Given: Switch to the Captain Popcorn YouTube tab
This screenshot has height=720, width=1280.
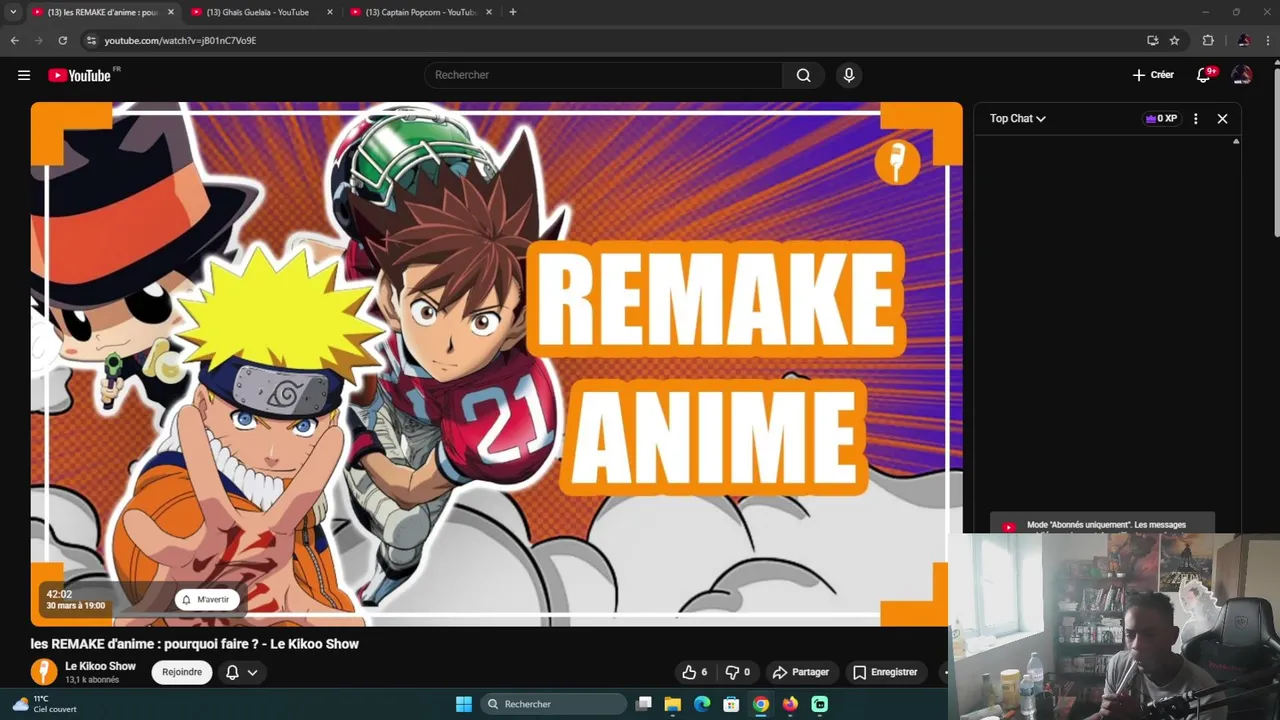Looking at the screenshot, I should click(x=420, y=12).
